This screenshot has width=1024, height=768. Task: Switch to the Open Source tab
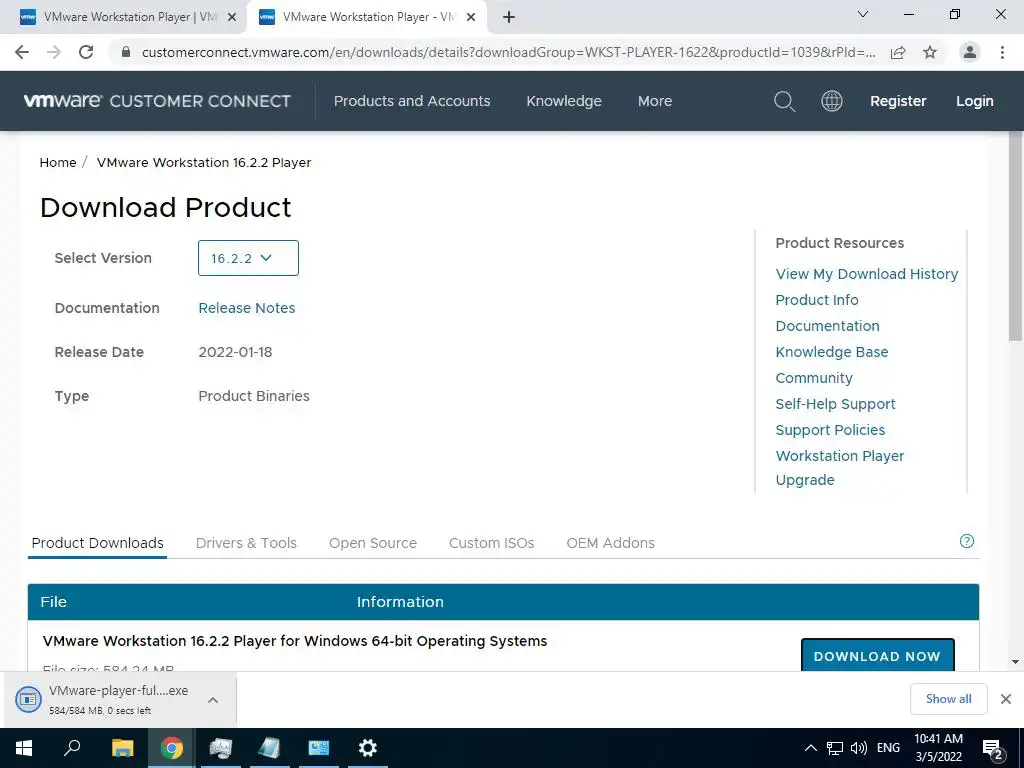pyautogui.click(x=372, y=543)
